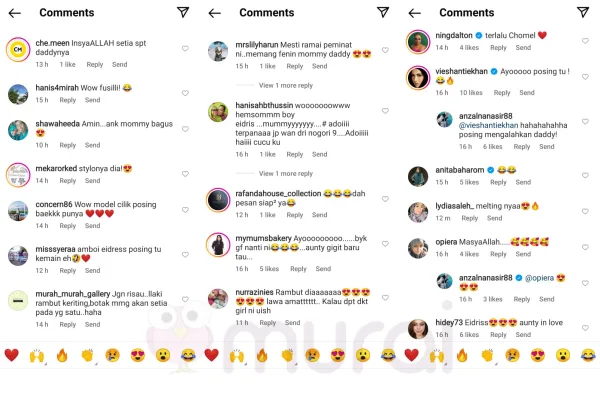Viewport: 600px width, 400px height.
Task: Open vieshantiekhan's profile avatar
Action: (418, 78)
